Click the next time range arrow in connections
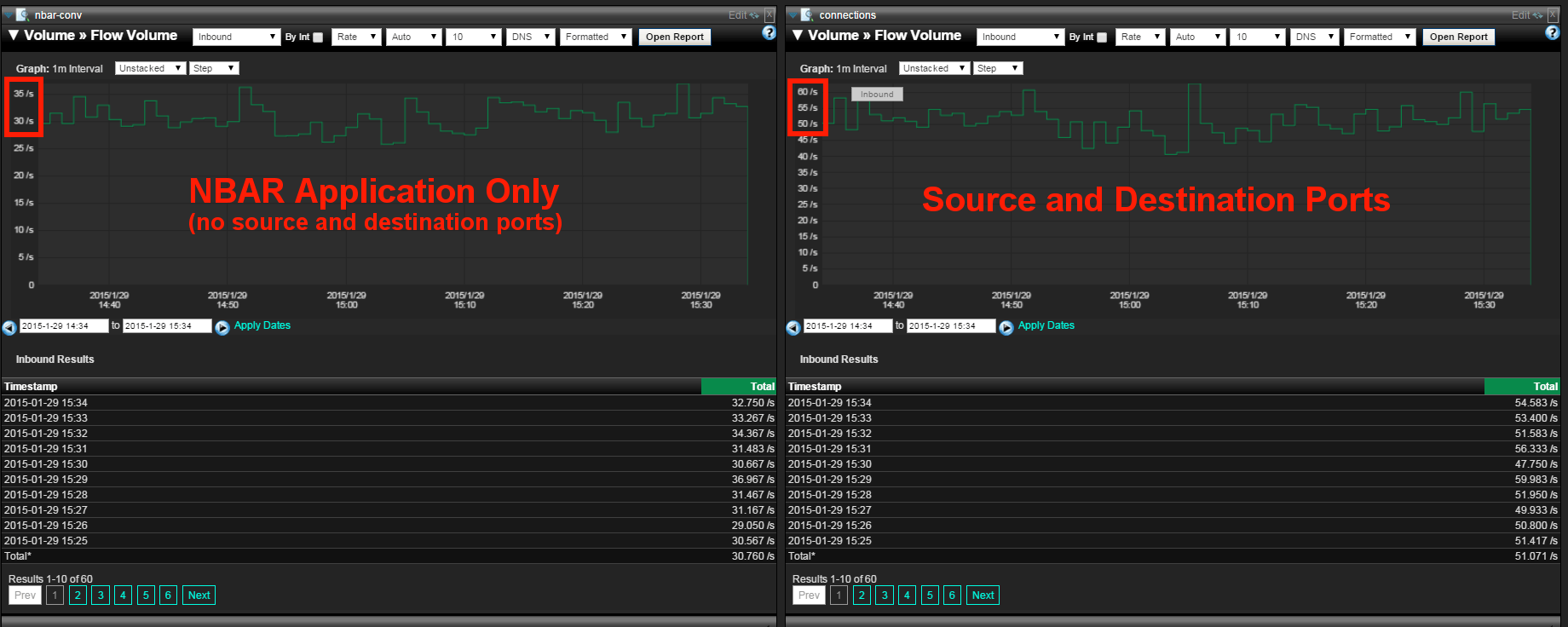Screen dimensions: 1568x627 pyautogui.click(x=1006, y=327)
